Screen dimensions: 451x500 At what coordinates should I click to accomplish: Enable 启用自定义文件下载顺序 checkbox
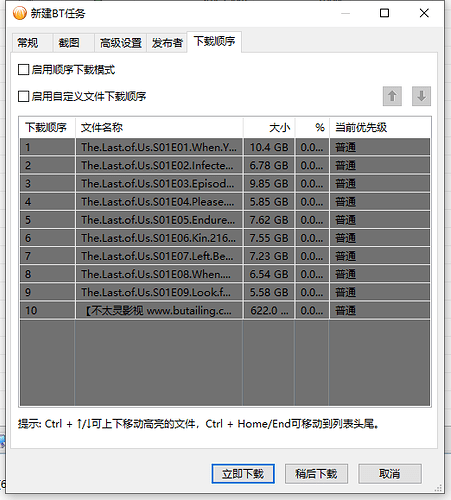click(23, 96)
